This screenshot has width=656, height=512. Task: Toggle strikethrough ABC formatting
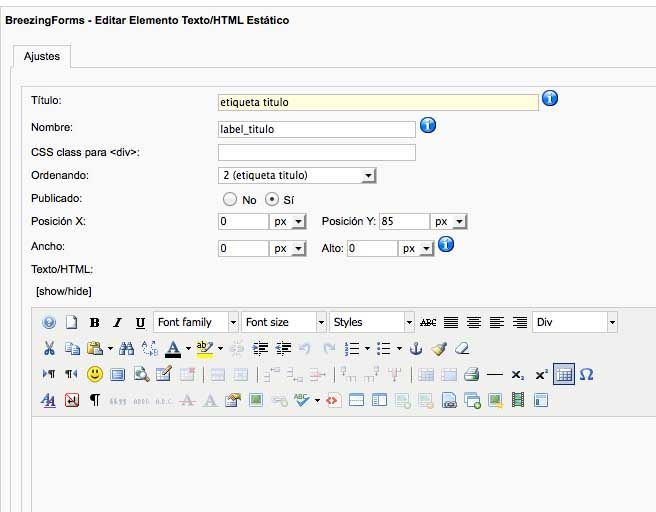pyautogui.click(x=428, y=323)
